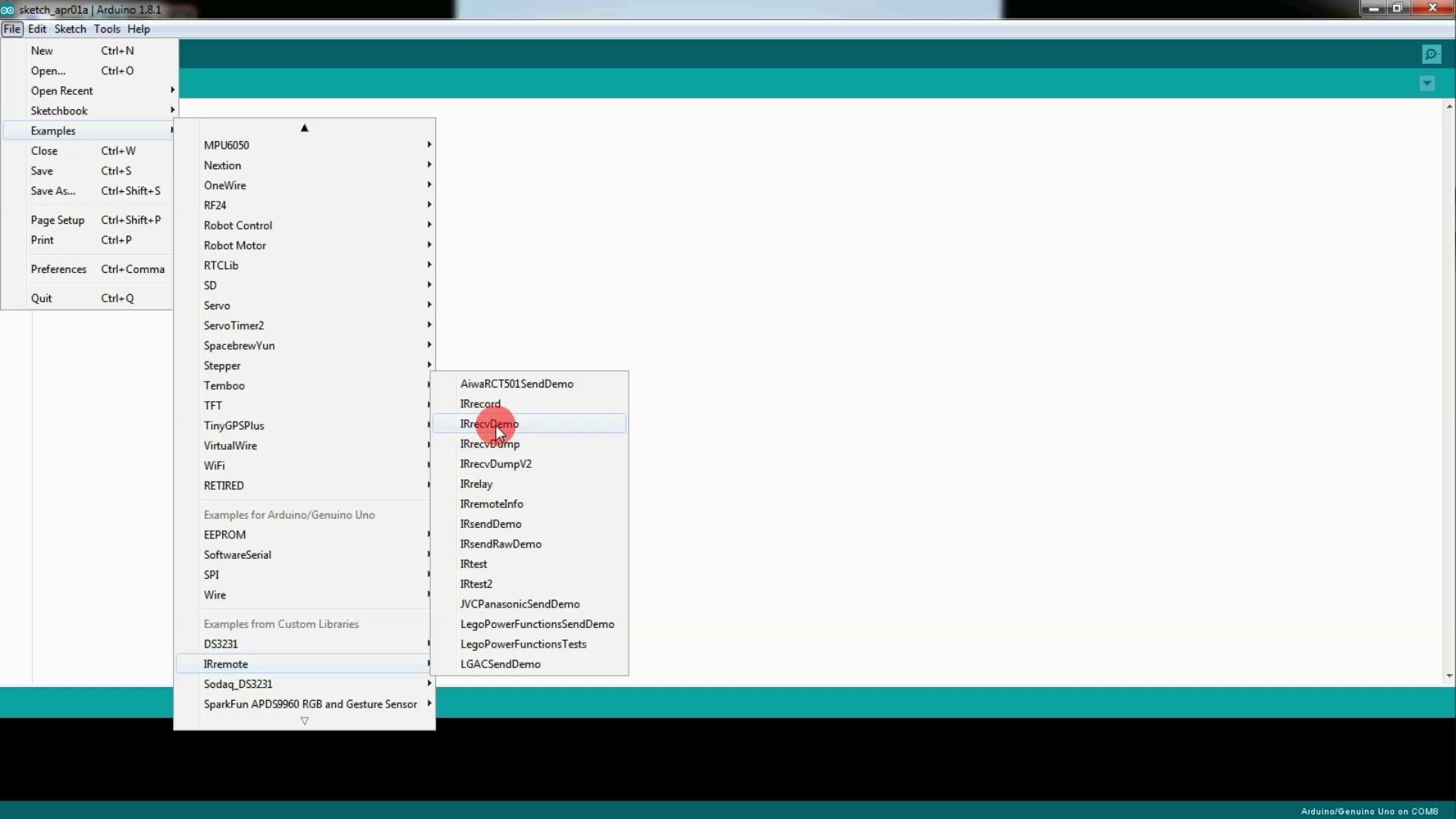This screenshot has width=1456, height=819.
Task: Open the Serial Monitor icon
Action: [1431, 54]
